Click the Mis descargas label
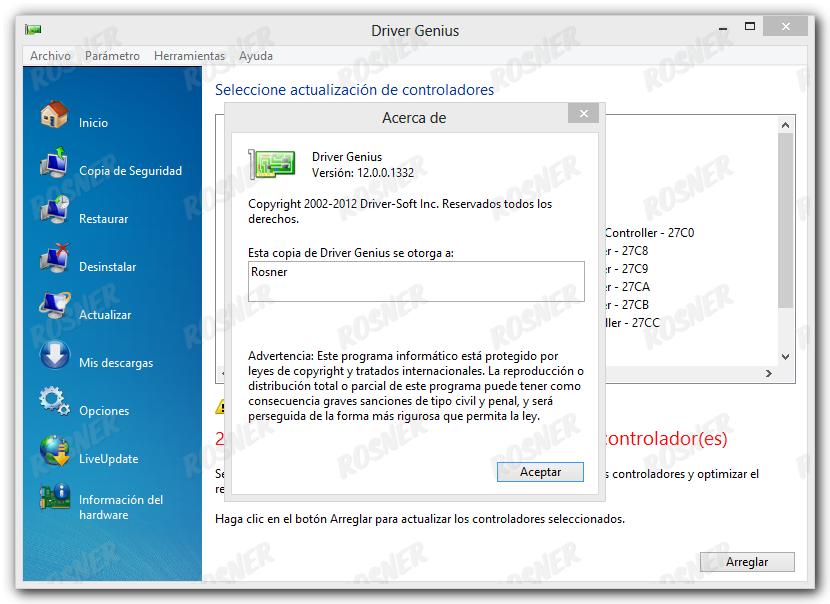Screen dimensions: 830x604 point(116,363)
